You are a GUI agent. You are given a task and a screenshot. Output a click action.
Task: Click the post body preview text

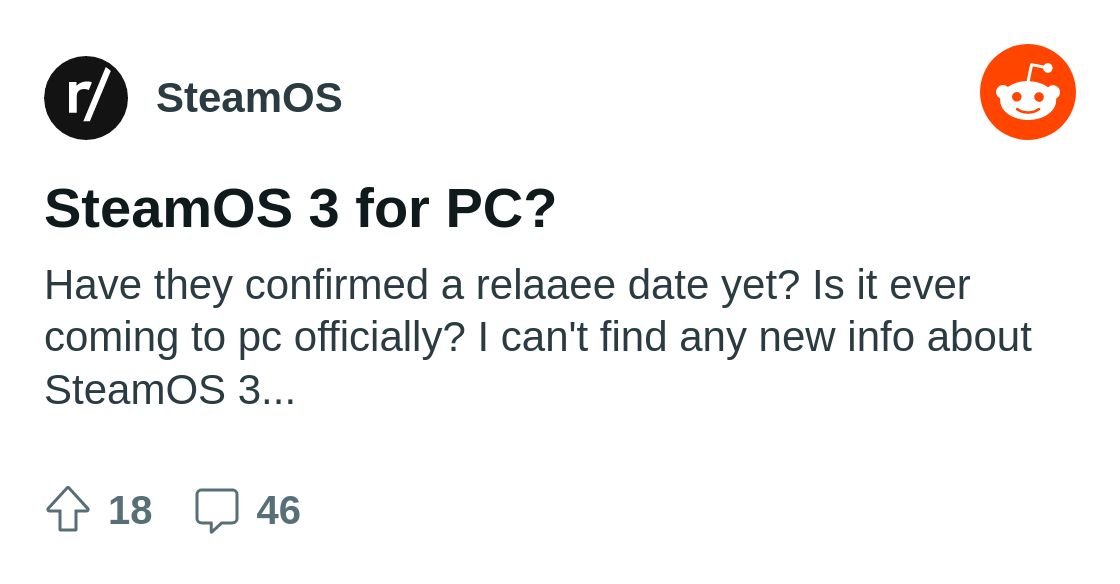coord(538,337)
